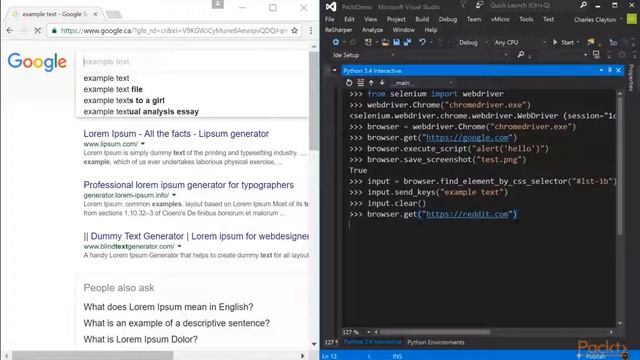This screenshot has width=640, height=360.
Task: Click the secure padlock icon in address bar
Action: (x=54, y=30)
